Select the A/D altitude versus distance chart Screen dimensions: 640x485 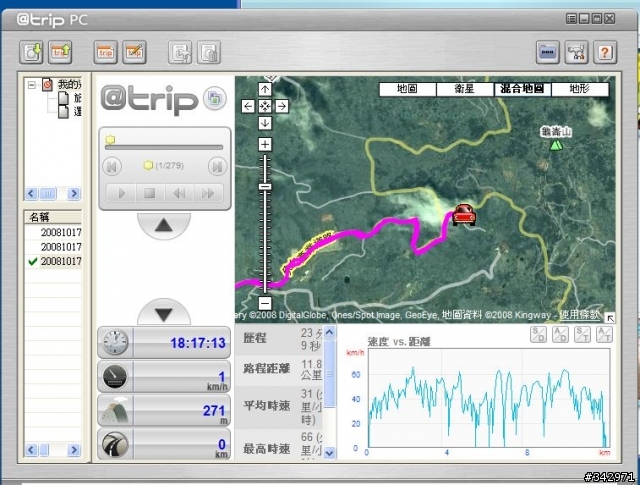(x=560, y=335)
